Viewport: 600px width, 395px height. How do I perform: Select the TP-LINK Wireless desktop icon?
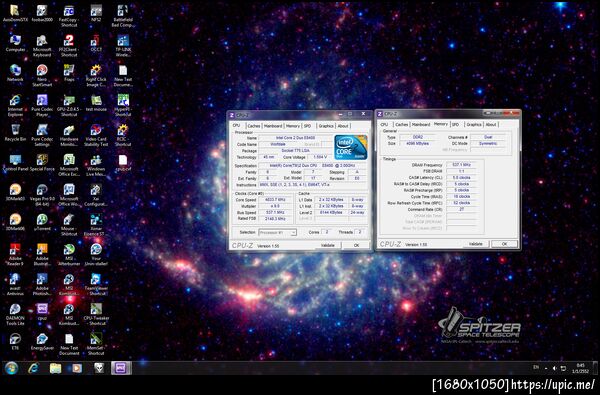(x=123, y=46)
